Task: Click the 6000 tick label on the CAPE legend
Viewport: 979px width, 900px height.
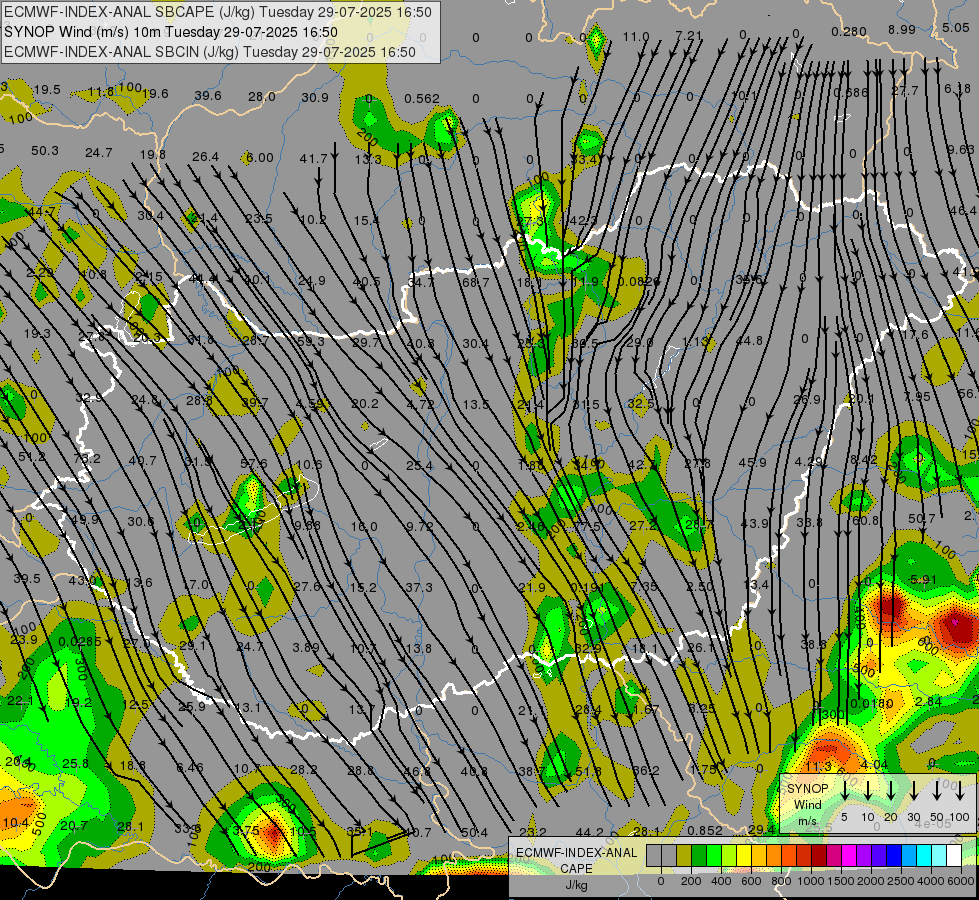Action: point(960,881)
